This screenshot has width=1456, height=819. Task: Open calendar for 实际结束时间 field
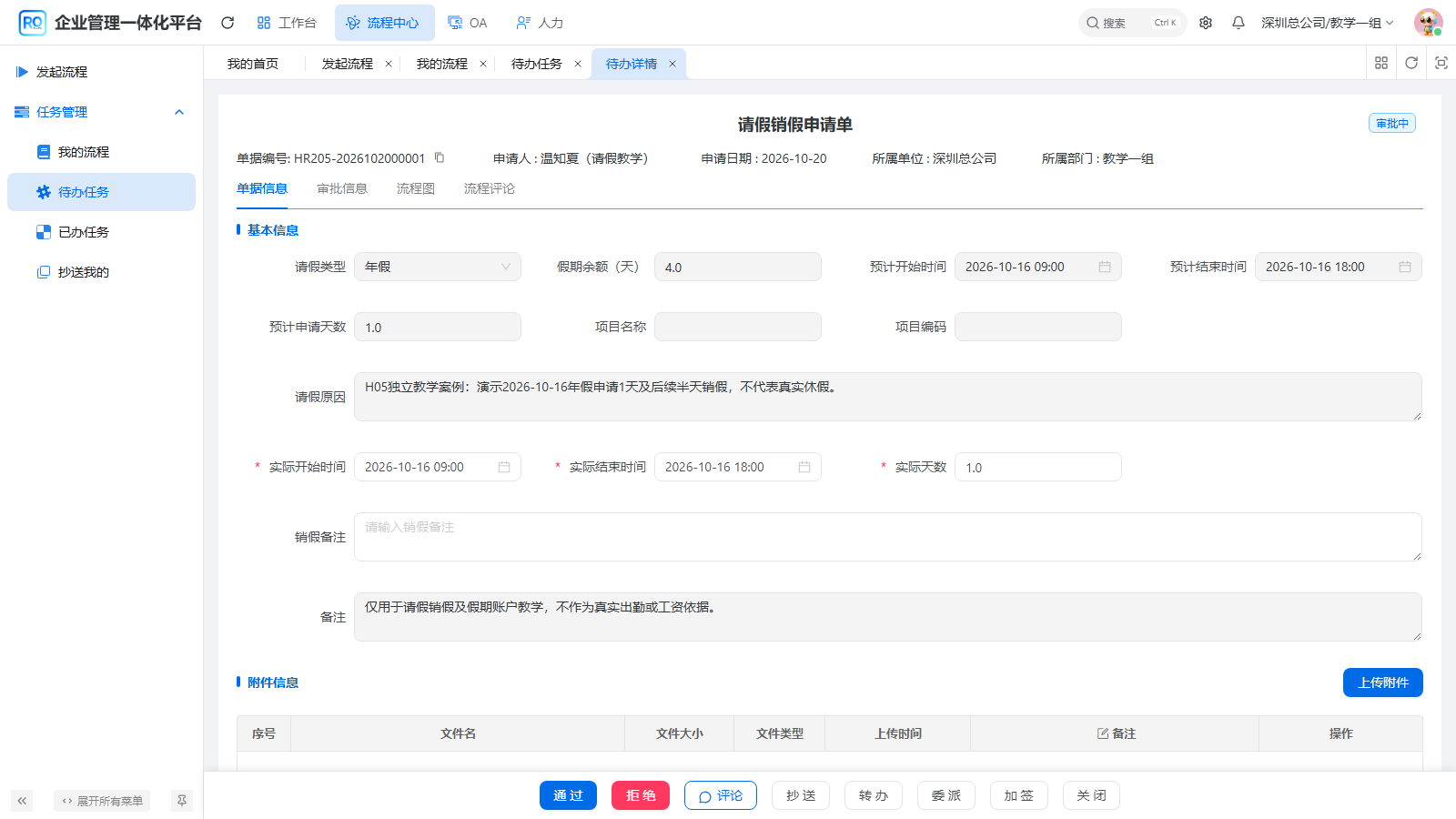point(804,467)
